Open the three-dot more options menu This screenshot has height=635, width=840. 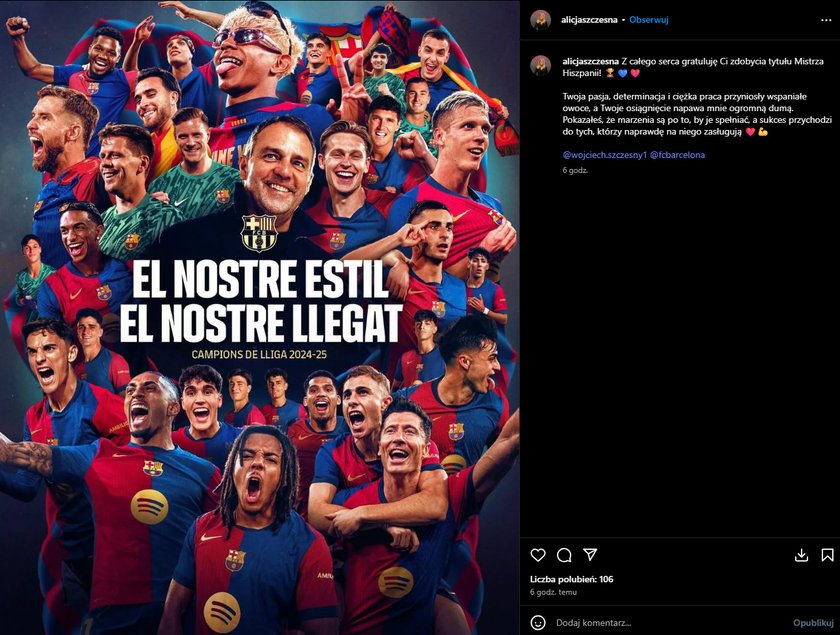pos(826,20)
